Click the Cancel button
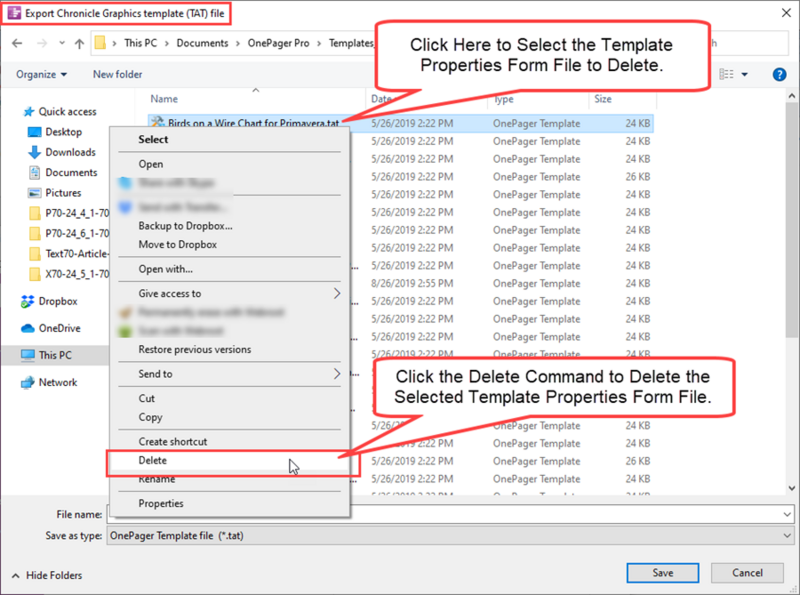Image resolution: width=800 pixels, height=595 pixels. (x=747, y=574)
